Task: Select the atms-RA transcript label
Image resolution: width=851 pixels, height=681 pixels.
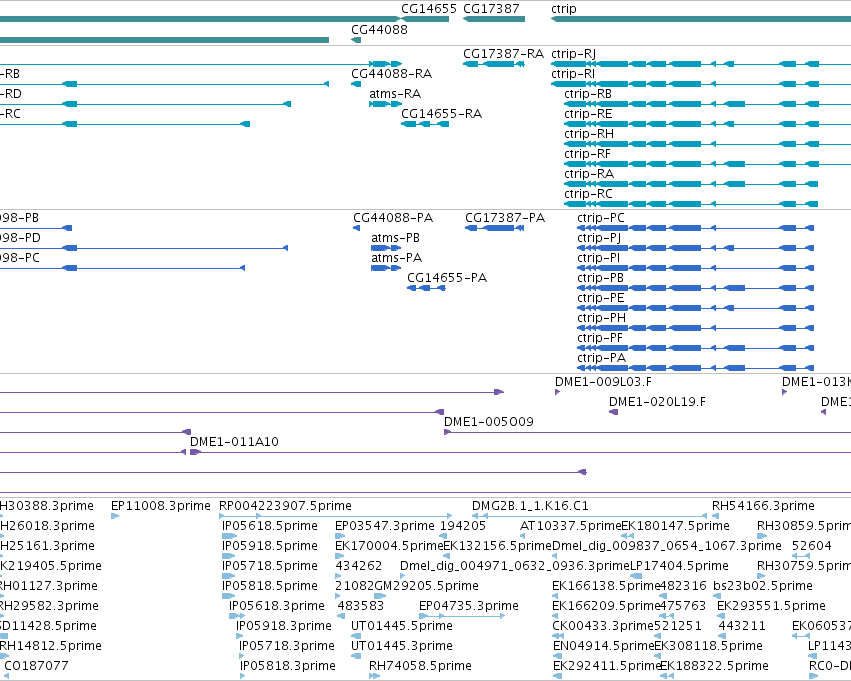Action: pos(395,94)
